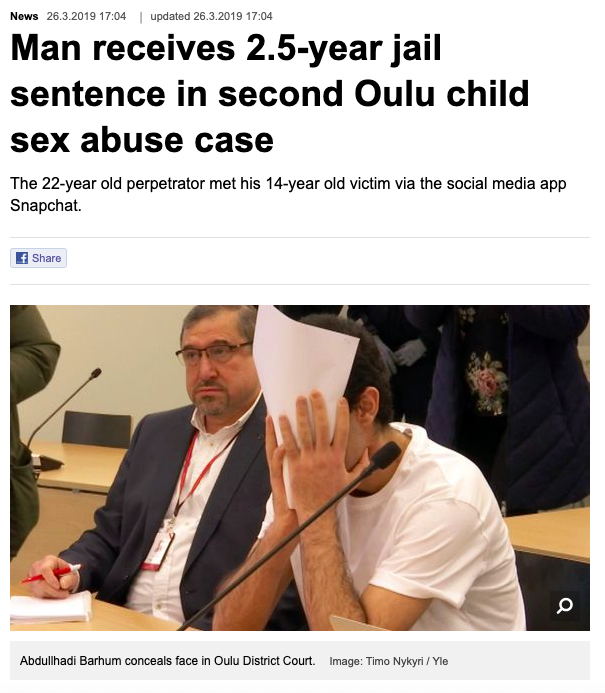This screenshot has height=693, width=605.
Task: Click the red pen in the photo
Action: 49,574
